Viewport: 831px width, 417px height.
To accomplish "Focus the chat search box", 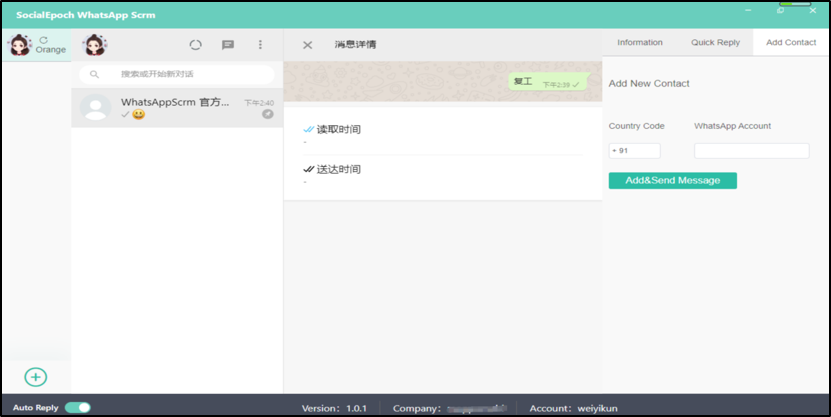I will click(x=177, y=74).
